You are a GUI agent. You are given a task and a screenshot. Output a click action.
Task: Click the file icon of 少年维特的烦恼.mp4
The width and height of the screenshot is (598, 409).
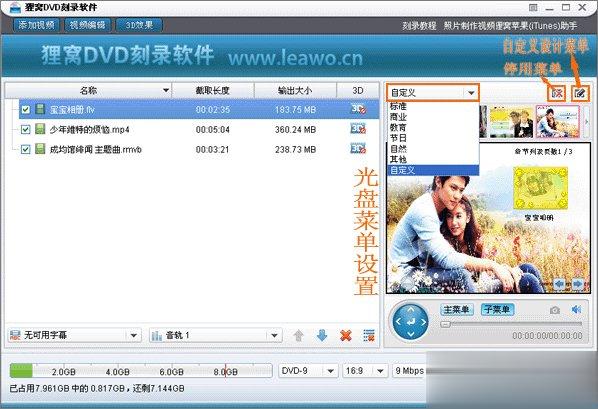pyautogui.click(x=40, y=129)
